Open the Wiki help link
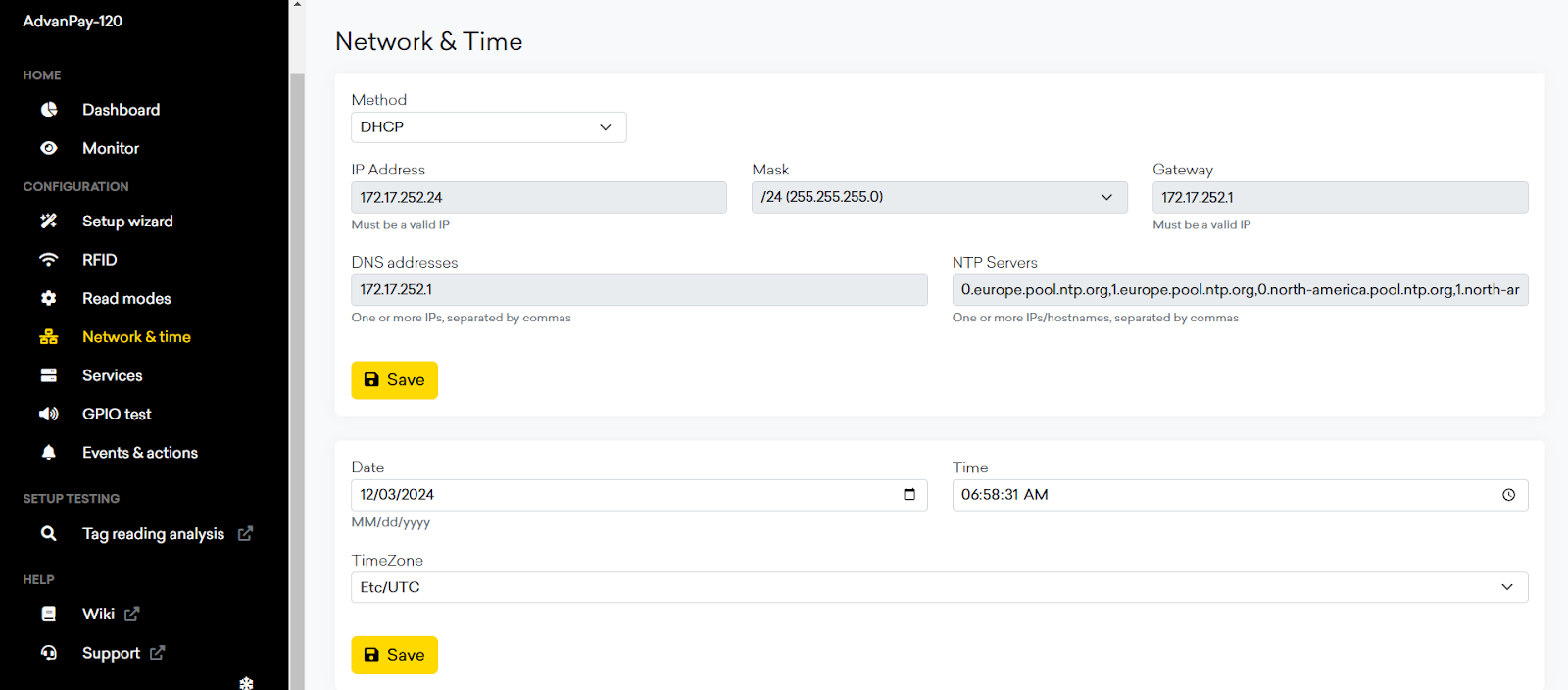This screenshot has width=1568, height=690. coord(99,615)
